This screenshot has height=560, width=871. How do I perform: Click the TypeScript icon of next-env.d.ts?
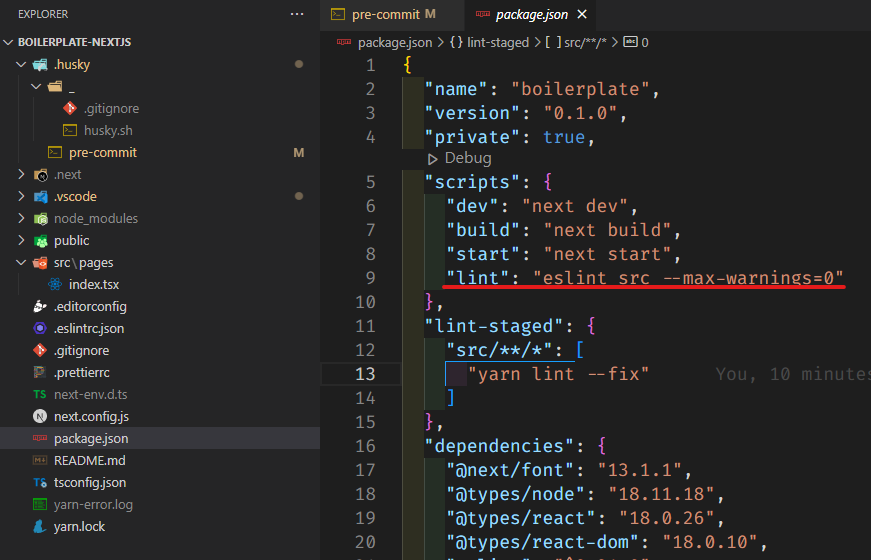(x=40, y=394)
